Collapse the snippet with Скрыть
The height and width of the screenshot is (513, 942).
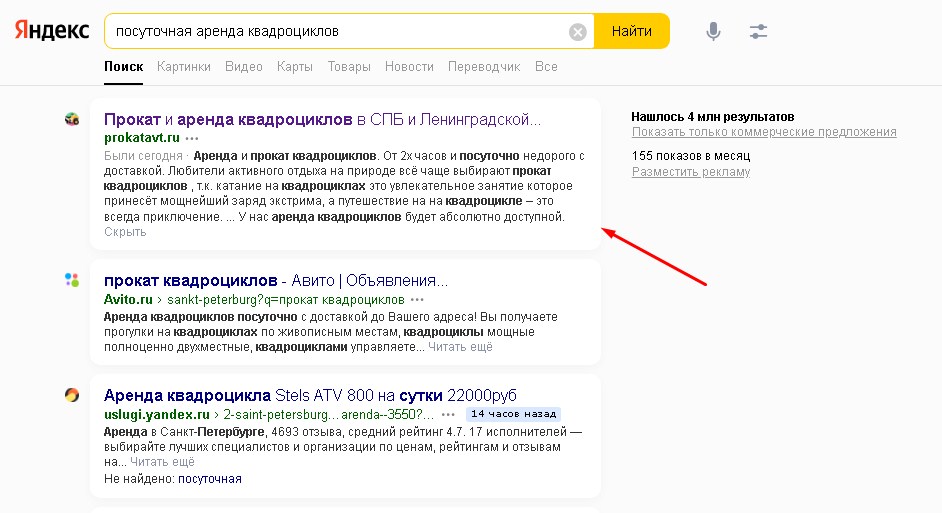point(125,232)
